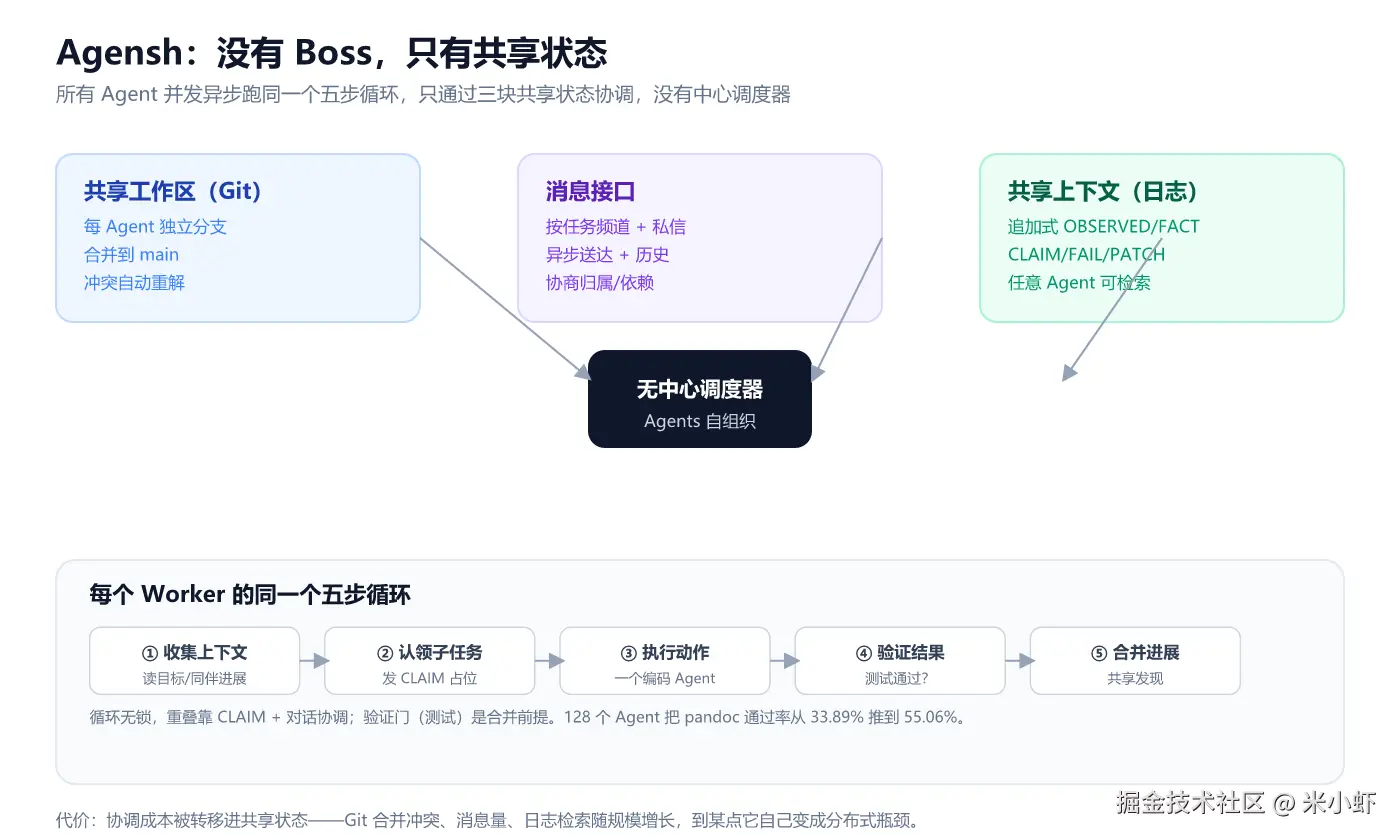Click the '消息接口' card heading
The image size is (1400, 840).
coord(590,191)
